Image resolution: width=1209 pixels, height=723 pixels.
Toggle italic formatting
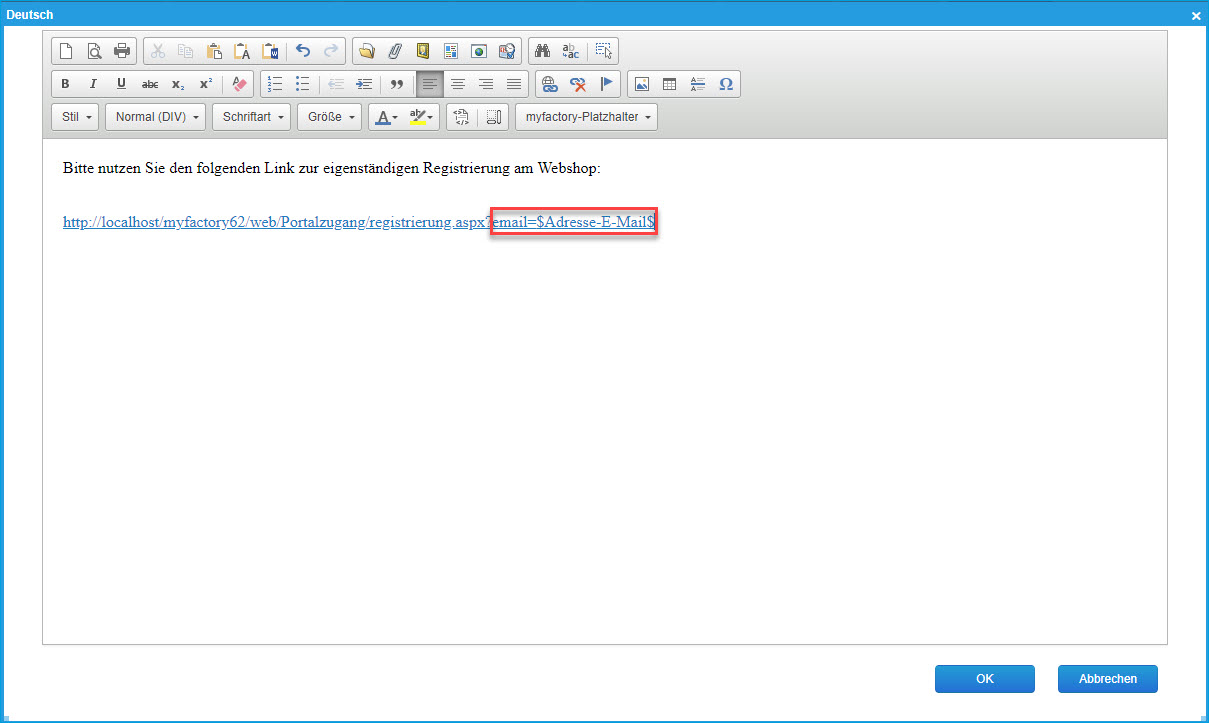click(x=93, y=84)
